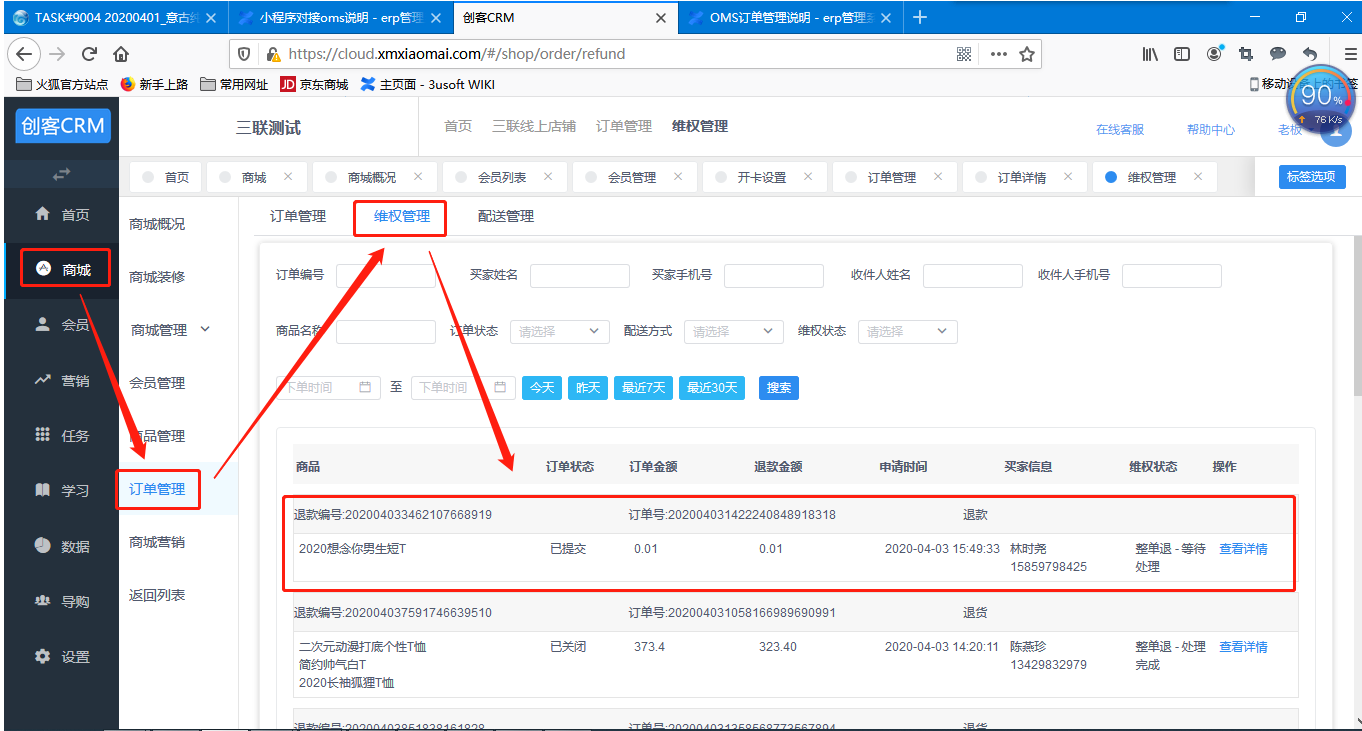This screenshot has height=731, width=1362.
Task: Switch to the 订单详情 page tab
Action: [x=1021, y=177]
